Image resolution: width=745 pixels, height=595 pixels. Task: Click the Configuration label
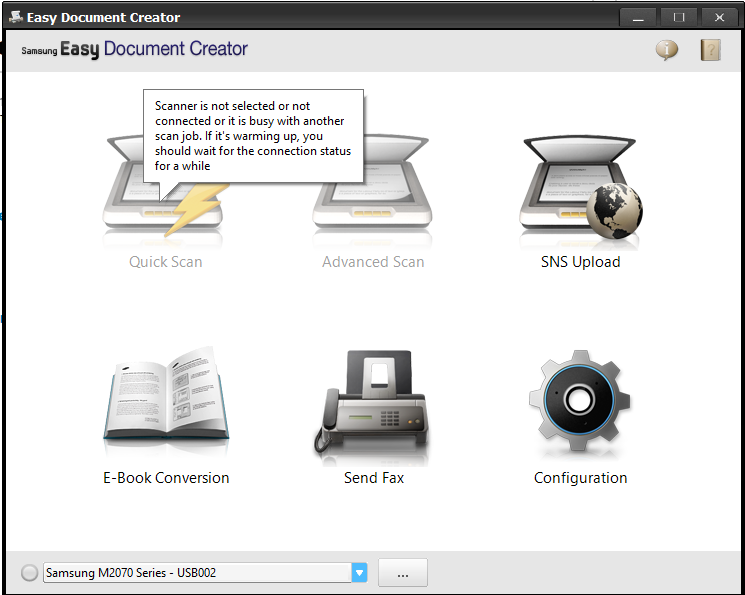(x=581, y=478)
